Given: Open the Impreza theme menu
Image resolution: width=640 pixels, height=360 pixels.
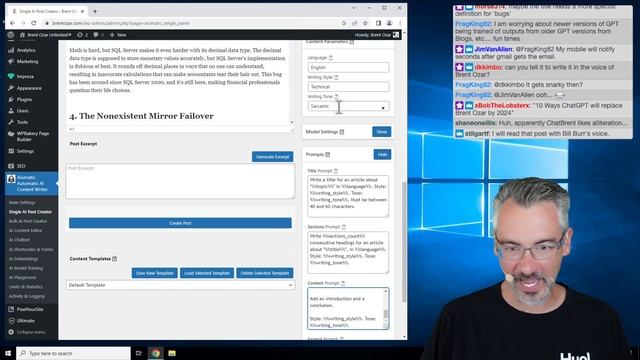Looking at the screenshot, I should [25, 76].
